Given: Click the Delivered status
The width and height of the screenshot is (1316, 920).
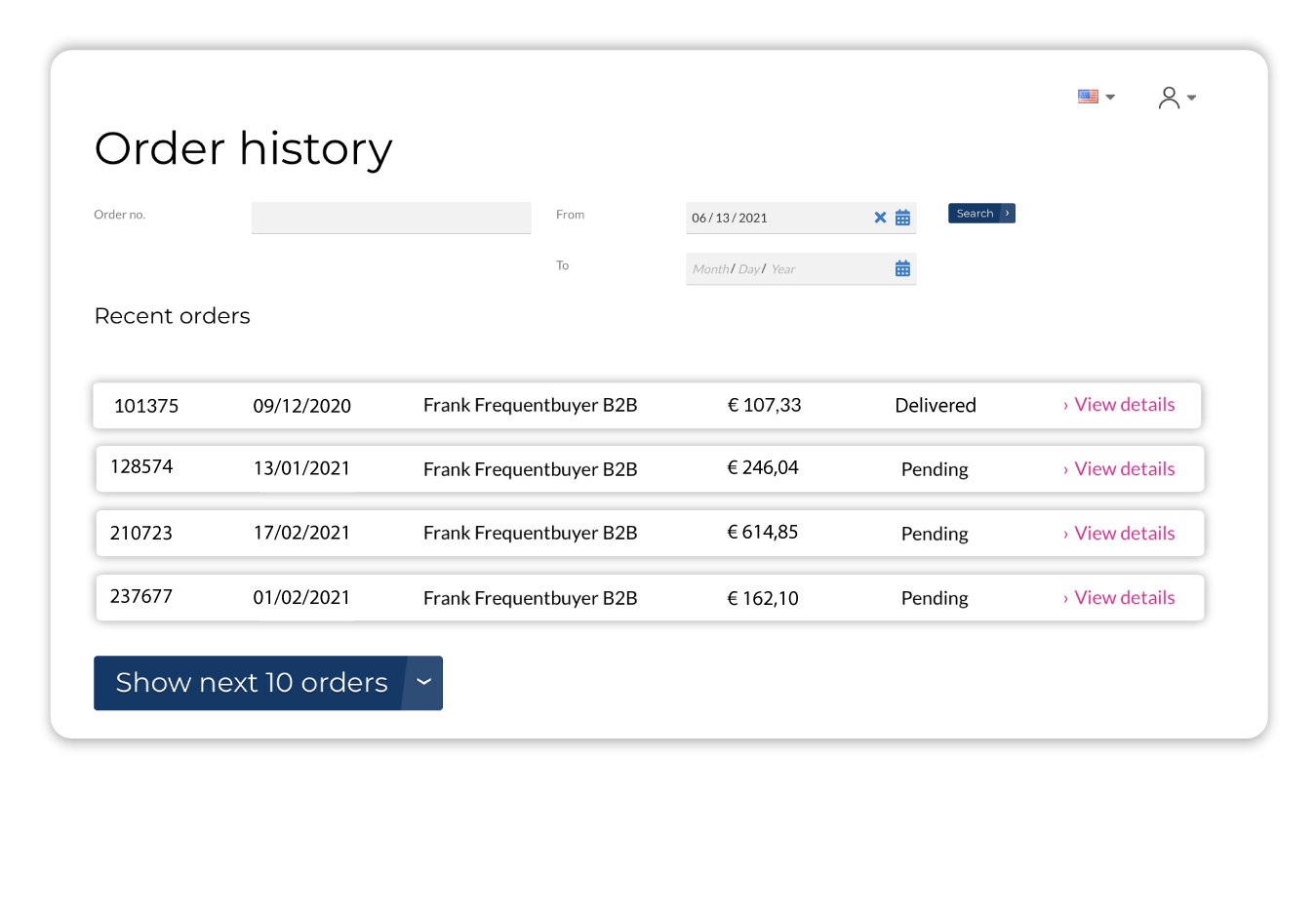Looking at the screenshot, I should [936, 405].
